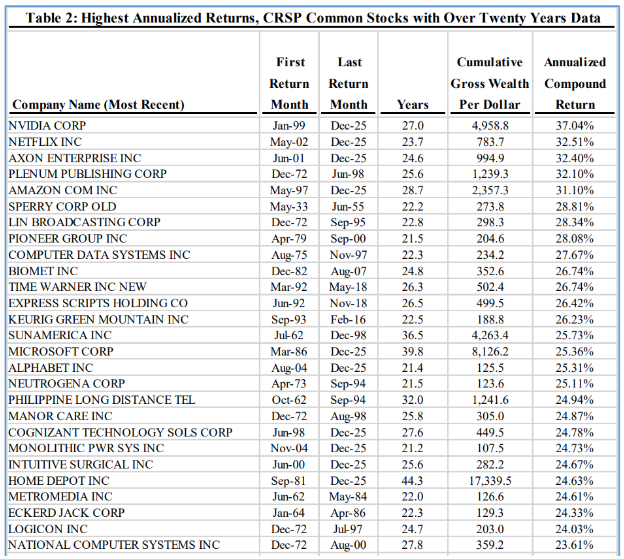Select NVIDIA's 37.04% annualized return cell
This screenshot has height=559, width=624.
pyautogui.click(x=575, y=126)
